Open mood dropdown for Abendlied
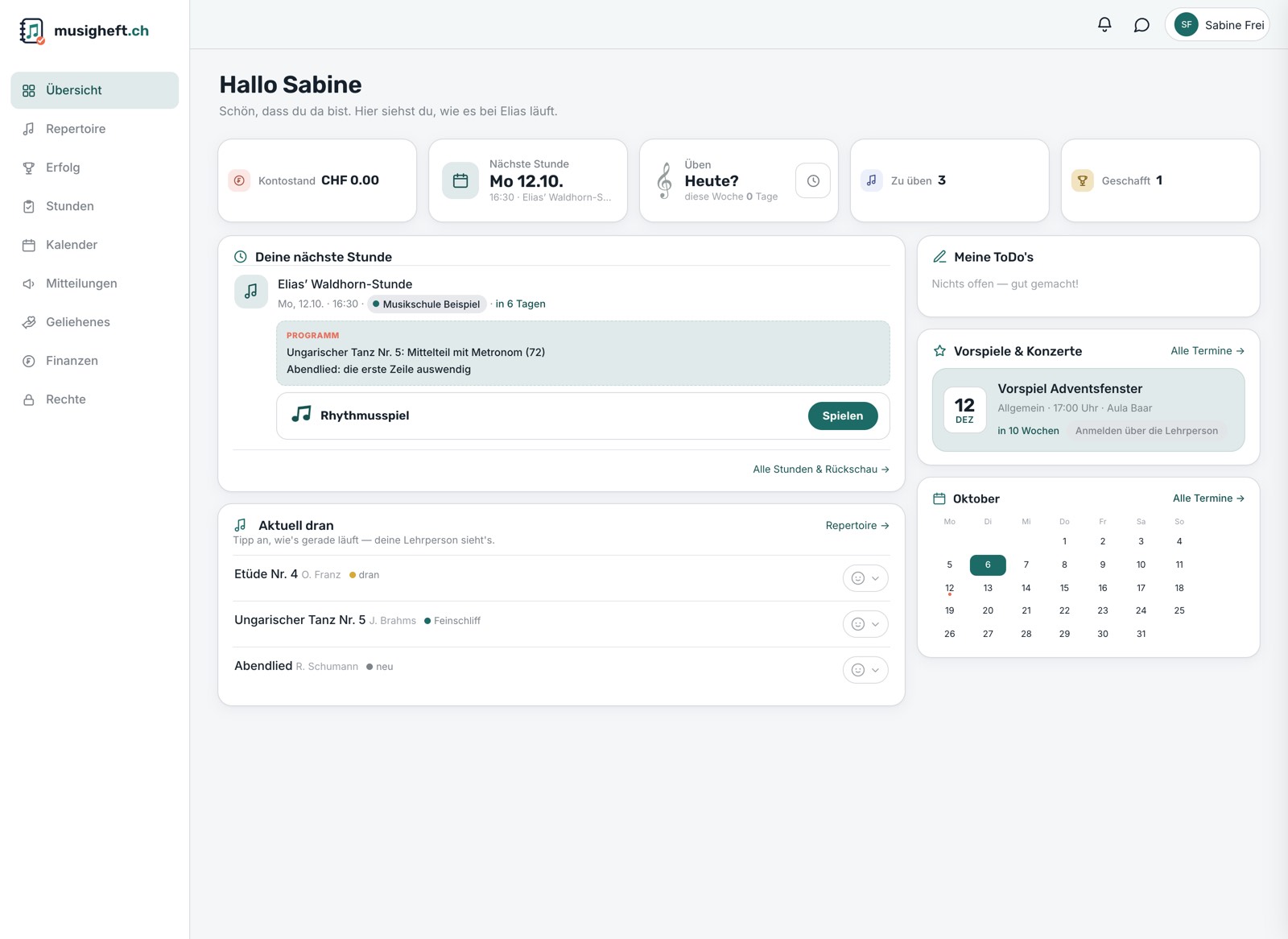This screenshot has width=1288, height=939. click(865, 670)
